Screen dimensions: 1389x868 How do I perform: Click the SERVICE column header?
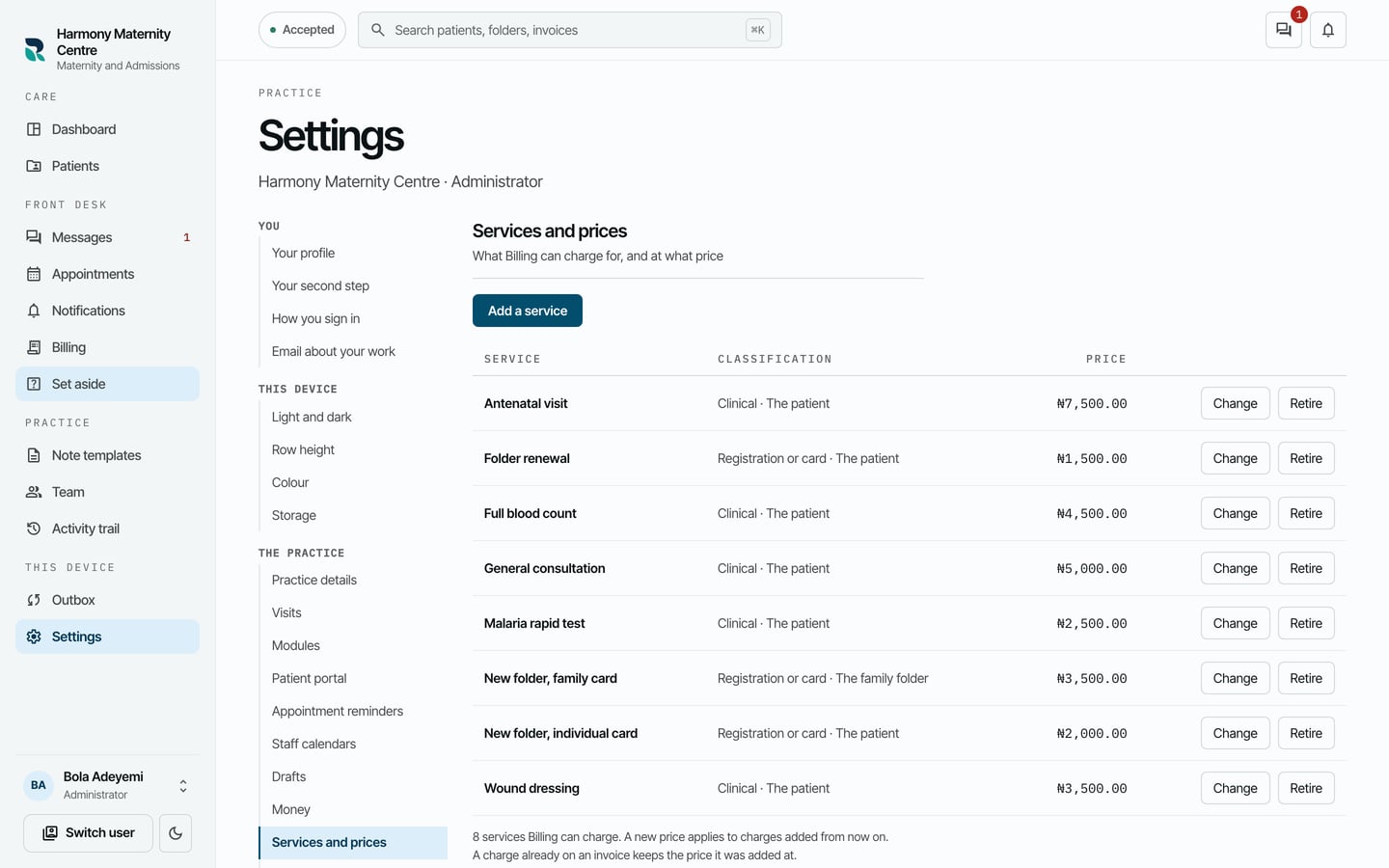[x=512, y=359]
